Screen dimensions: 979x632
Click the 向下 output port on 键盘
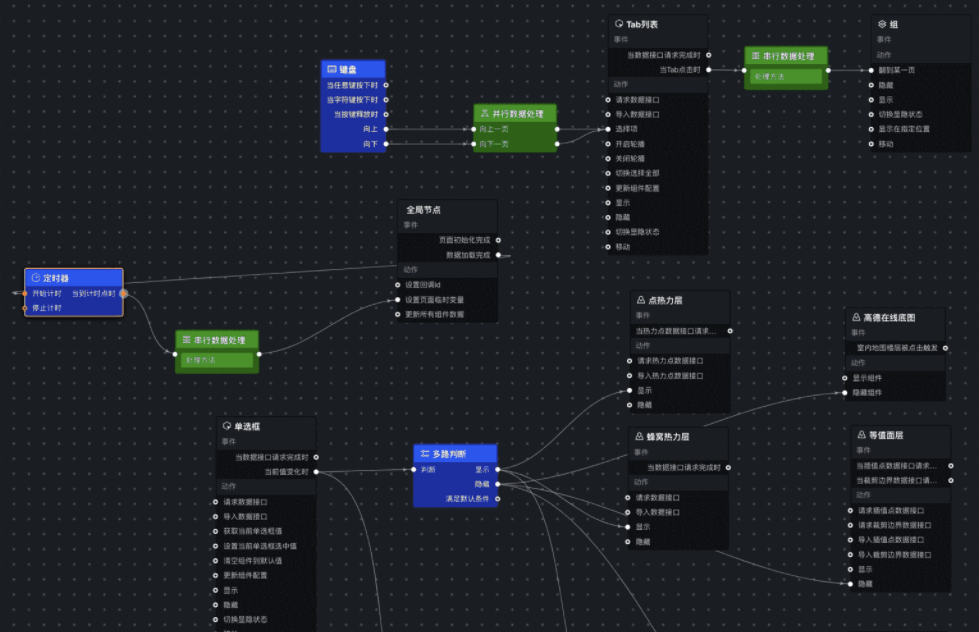pos(386,144)
